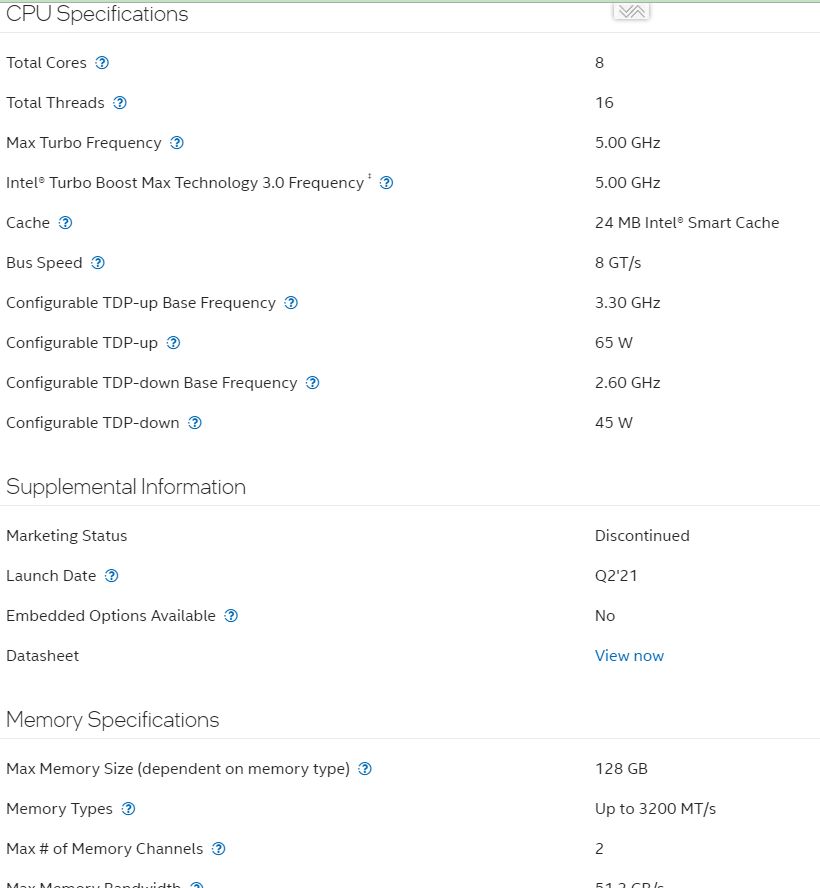Open Embedded Options Available help icon
The image size is (820, 888).
point(231,616)
